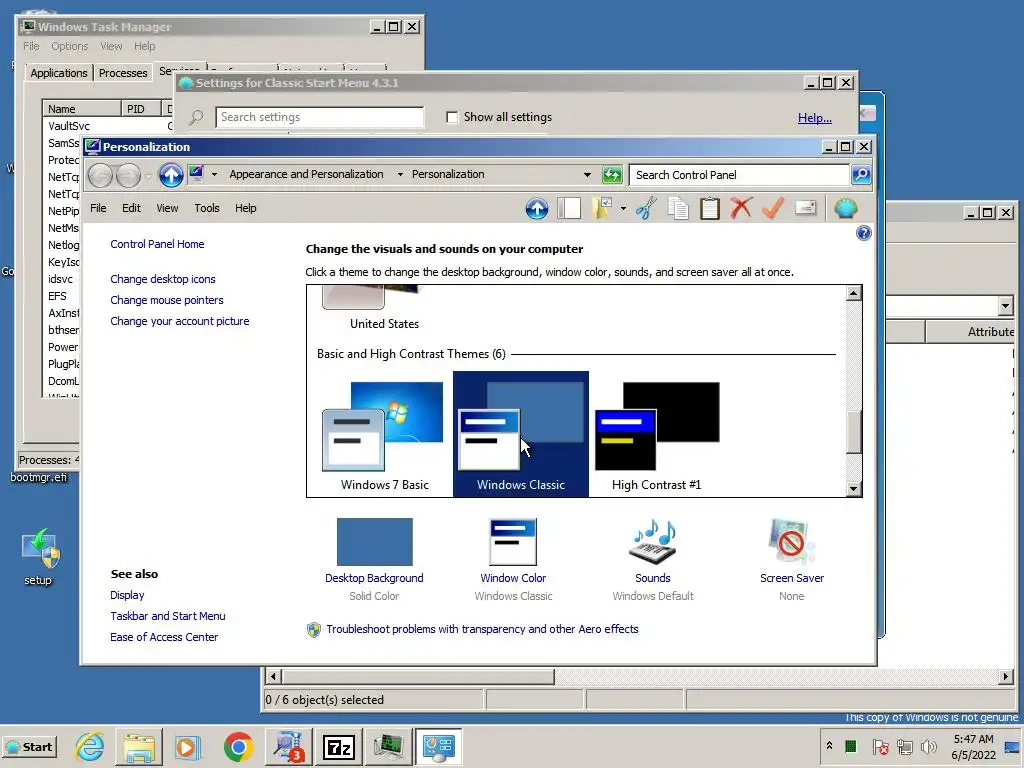Open the File menu in Personalization
Viewport: 1024px width, 768px height.
tap(98, 208)
